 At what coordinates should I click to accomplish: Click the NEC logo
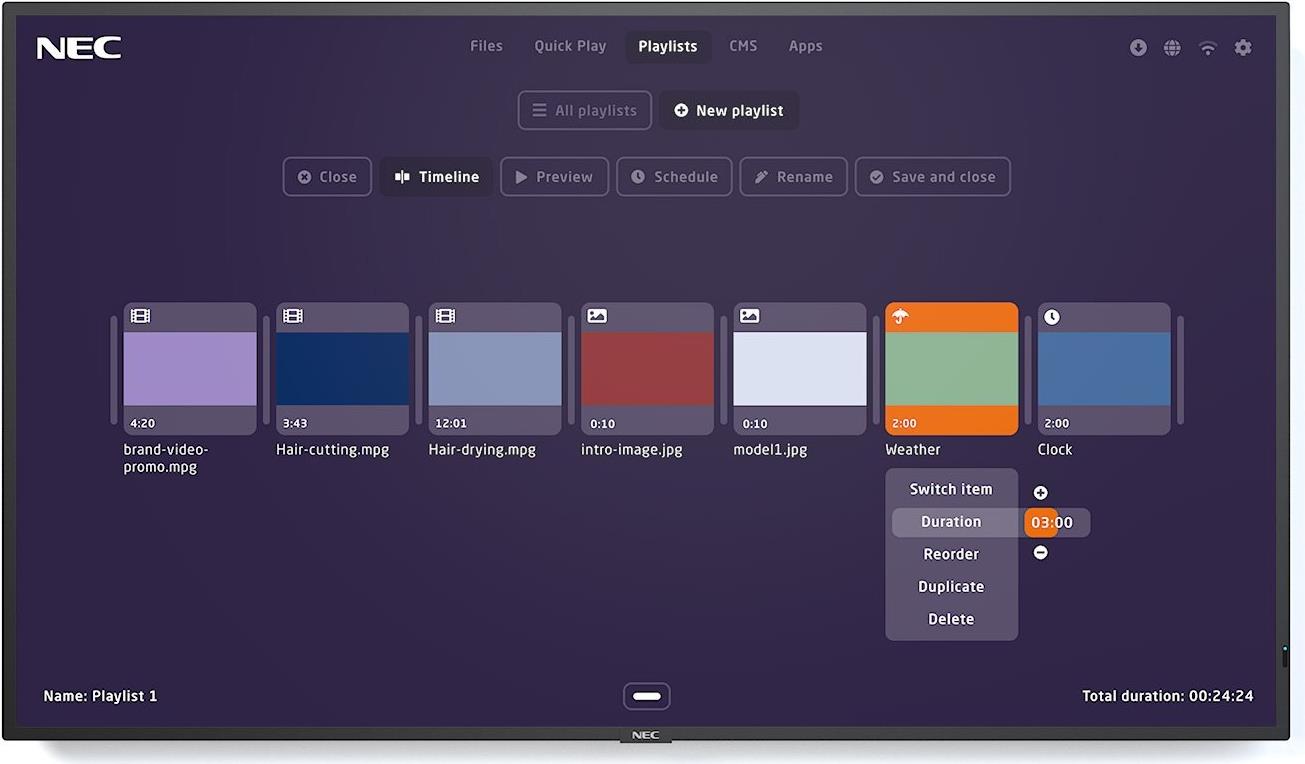coord(79,48)
